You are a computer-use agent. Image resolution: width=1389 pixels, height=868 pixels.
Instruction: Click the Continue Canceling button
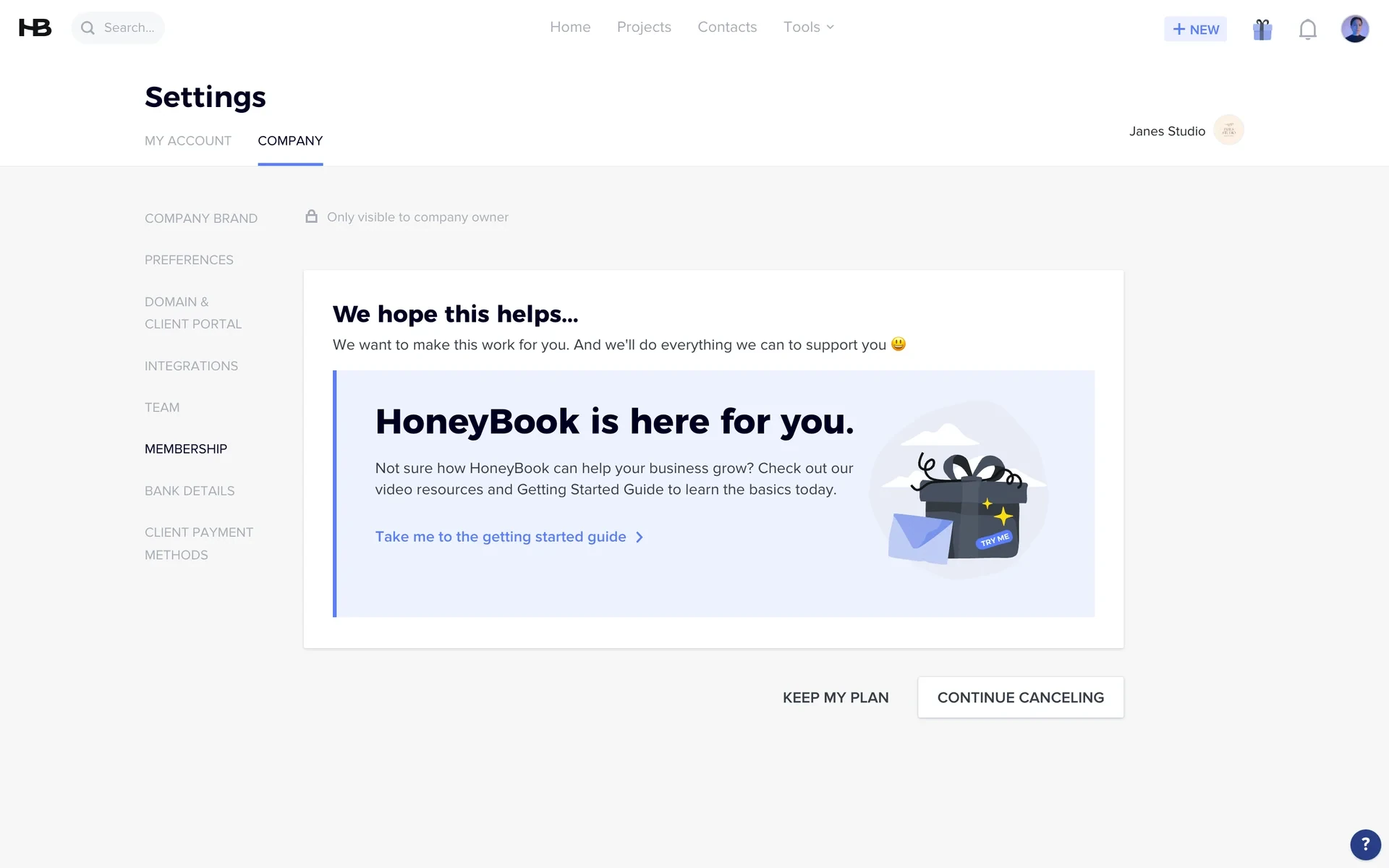(1020, 697)
